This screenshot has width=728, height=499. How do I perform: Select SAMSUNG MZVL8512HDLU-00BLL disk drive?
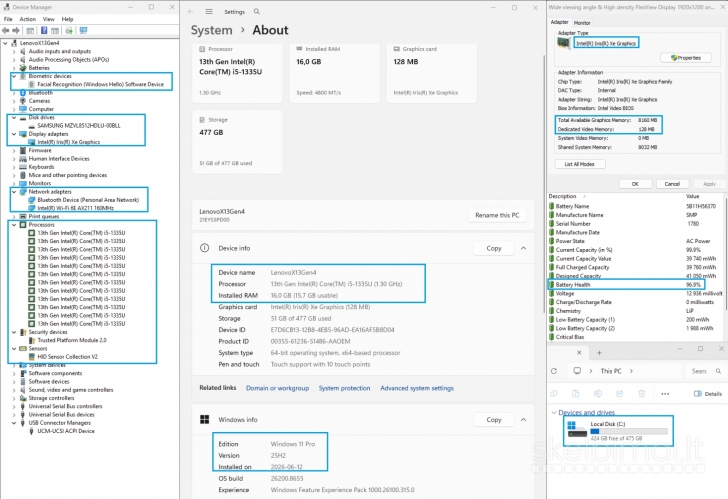tap(78, 126)
